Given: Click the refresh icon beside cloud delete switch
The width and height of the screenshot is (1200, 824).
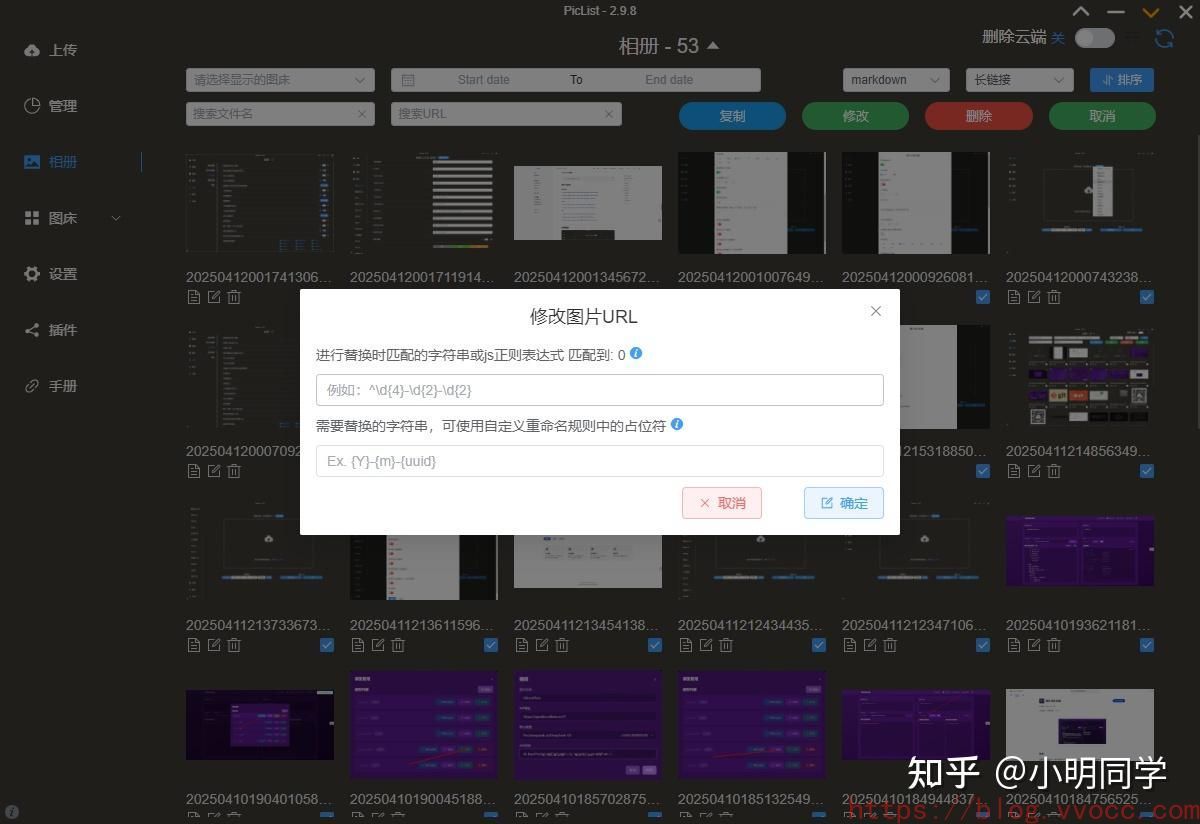Looking at the screenshot, I should click(x=1164, y=38).
